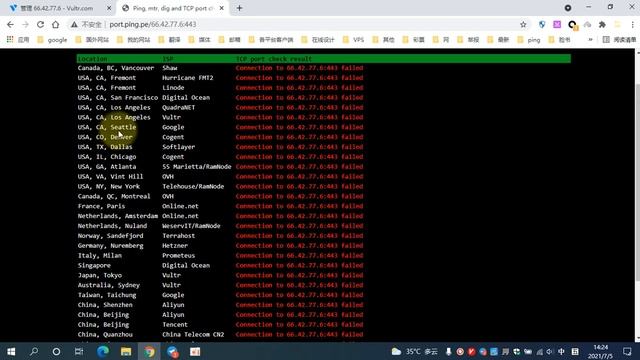Open the google bookmark folder
Viewport: 640px width, 360px height.
[x=52, y=40]
